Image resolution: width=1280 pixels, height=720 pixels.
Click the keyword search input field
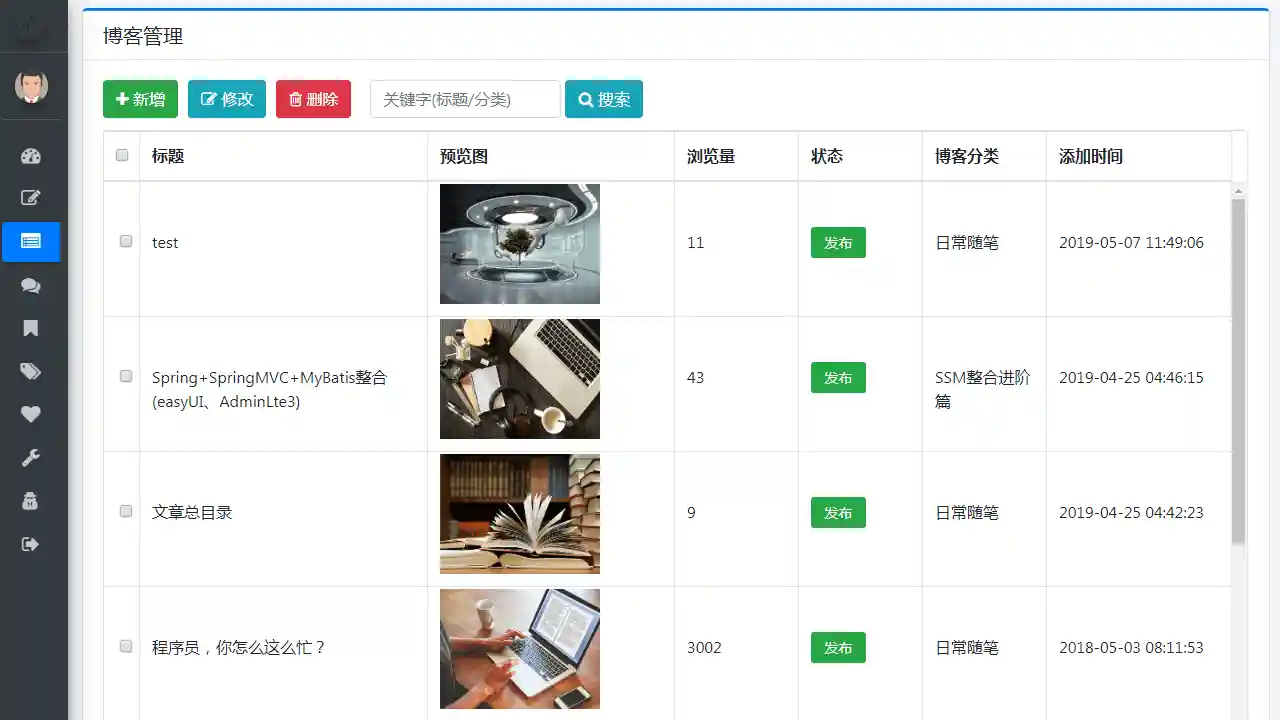(x=464, y=99)
